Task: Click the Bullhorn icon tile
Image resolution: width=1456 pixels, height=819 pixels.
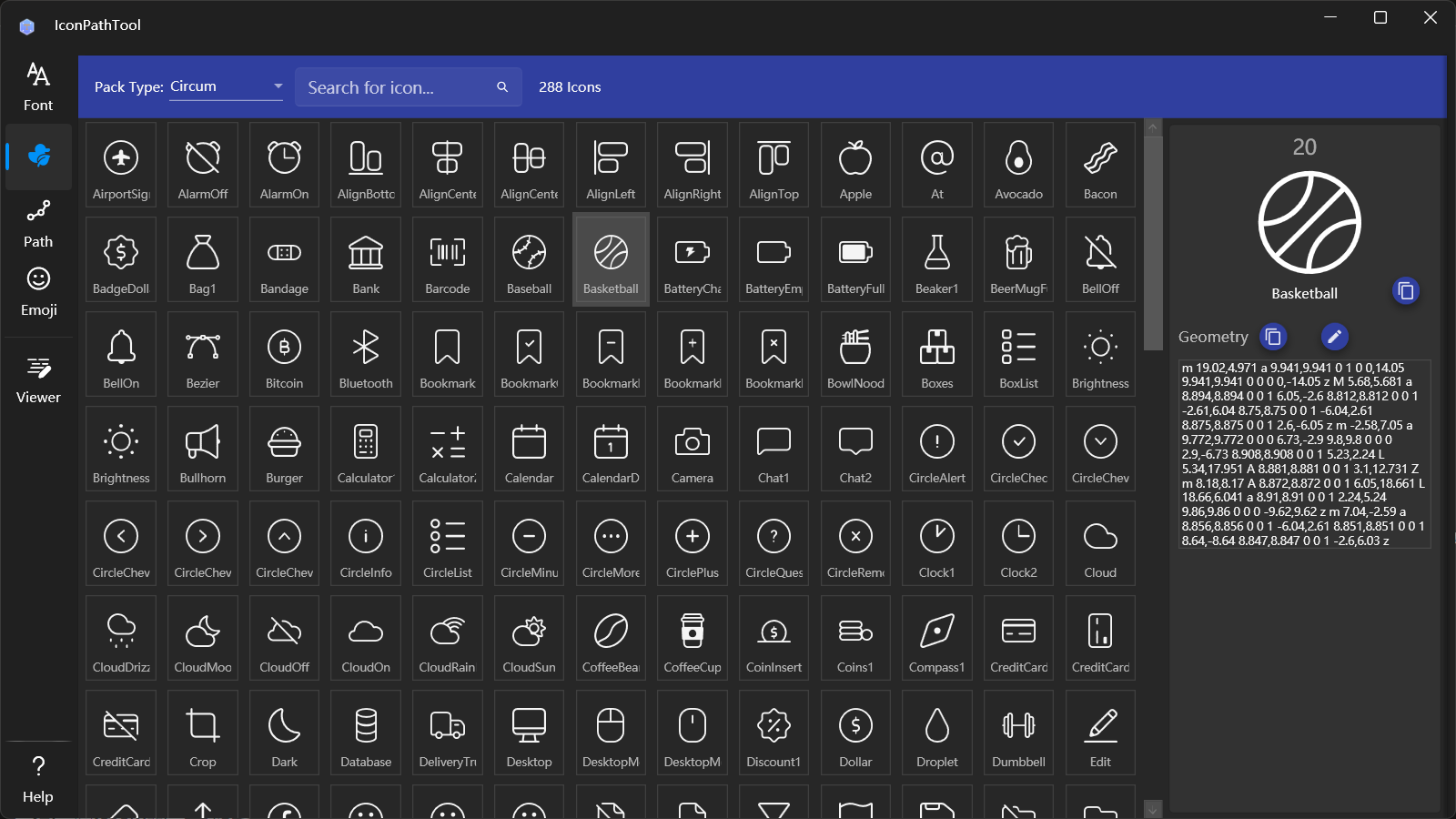Action: click(x=203, y=449)
